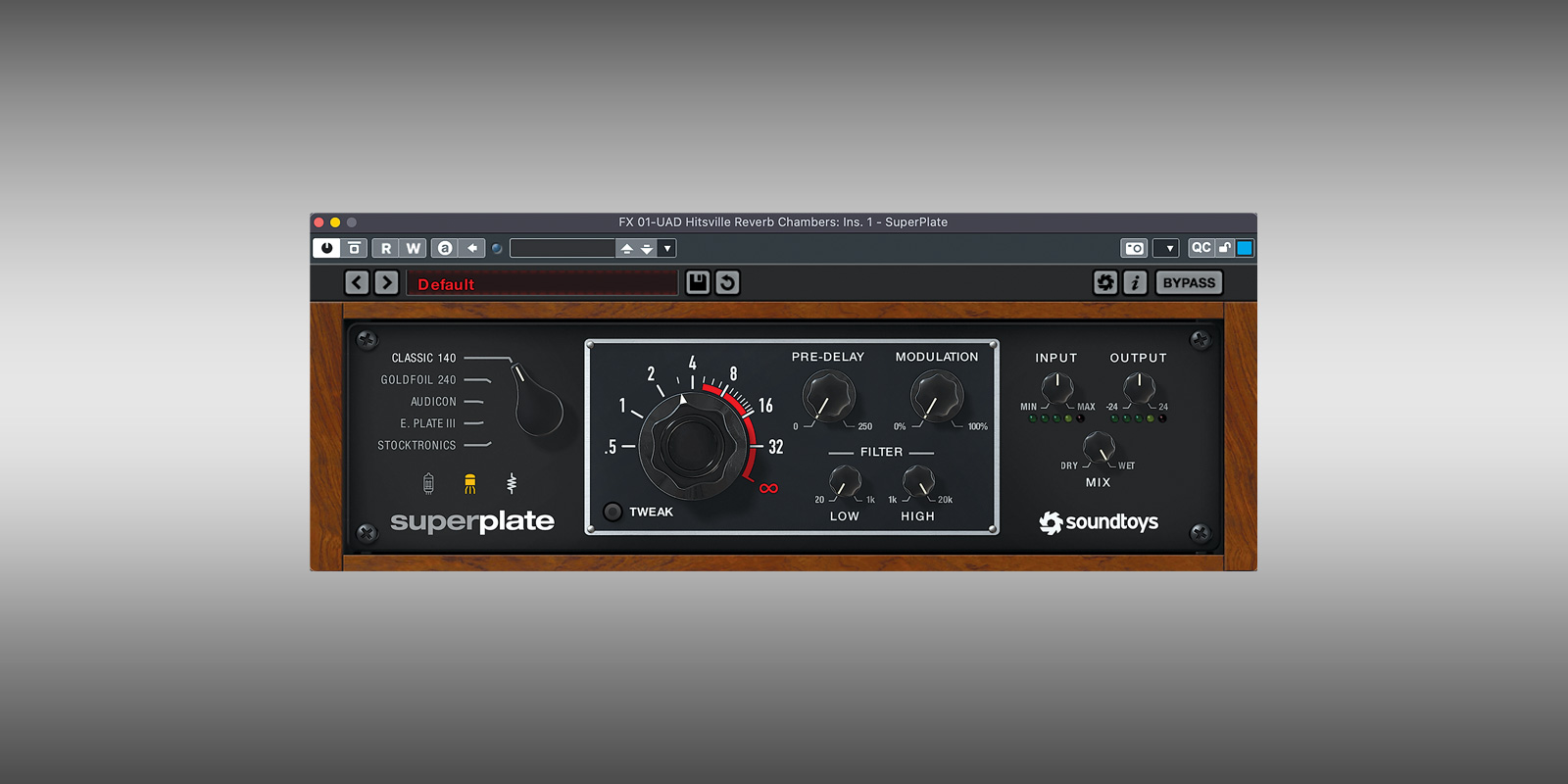The width and height of the screenshot is (1568, 784).
Task: Click the INPUT level knob
Action: [1056, 389]
